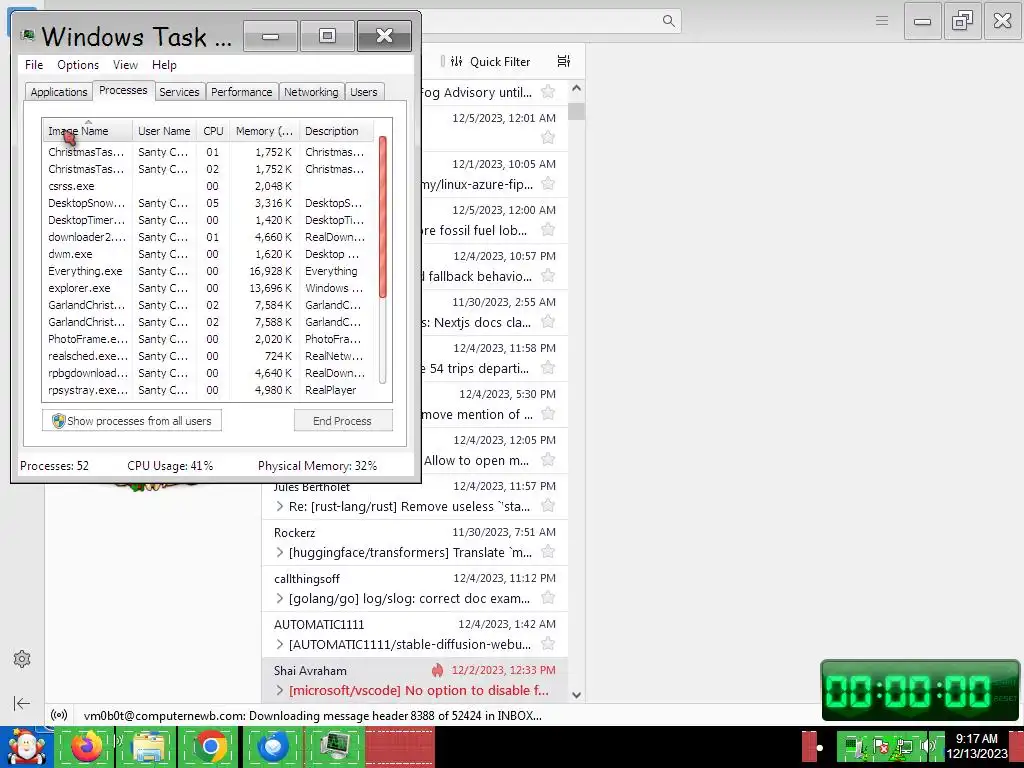Open Firefox from the taskbar
This screenshot has width=1024, height=768.
(86, 747)
